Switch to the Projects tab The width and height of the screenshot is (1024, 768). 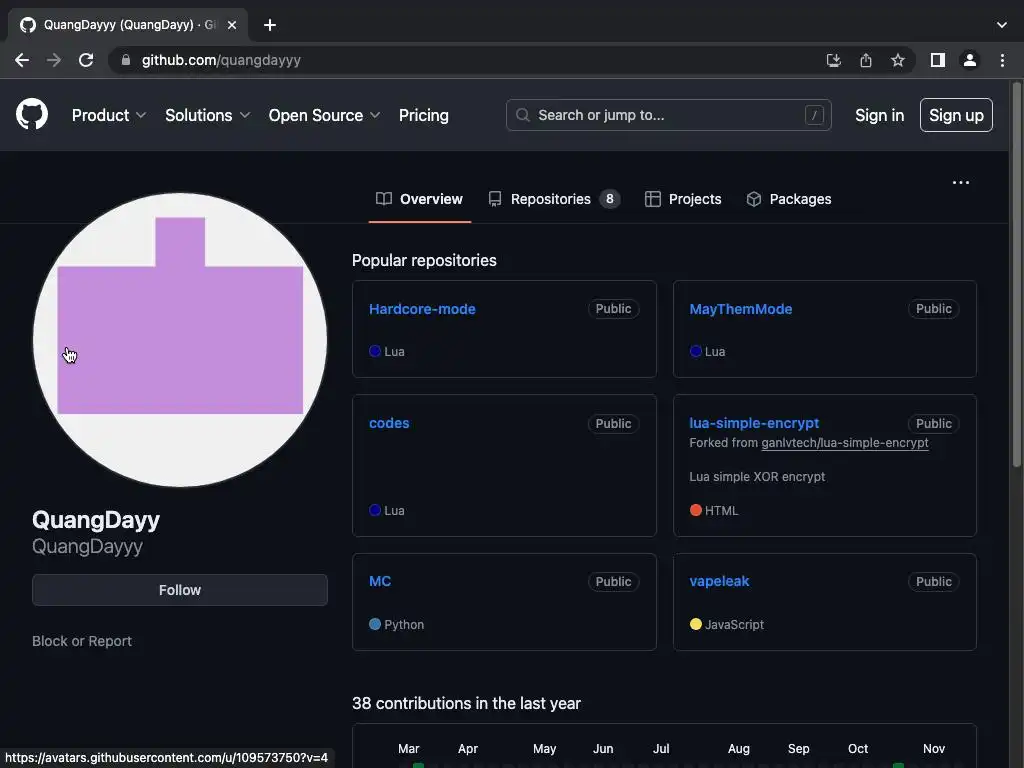pyautogui.click(x=683, y=199)
